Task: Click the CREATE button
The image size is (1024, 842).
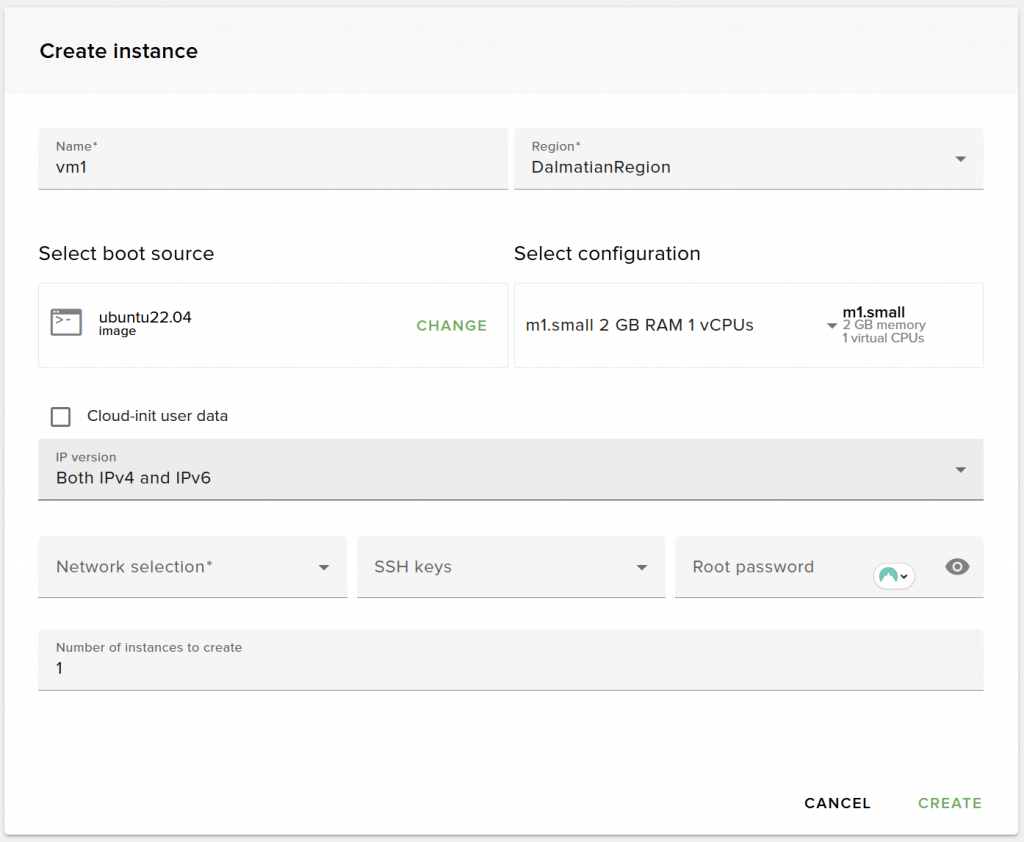Action: pos(950,803)
